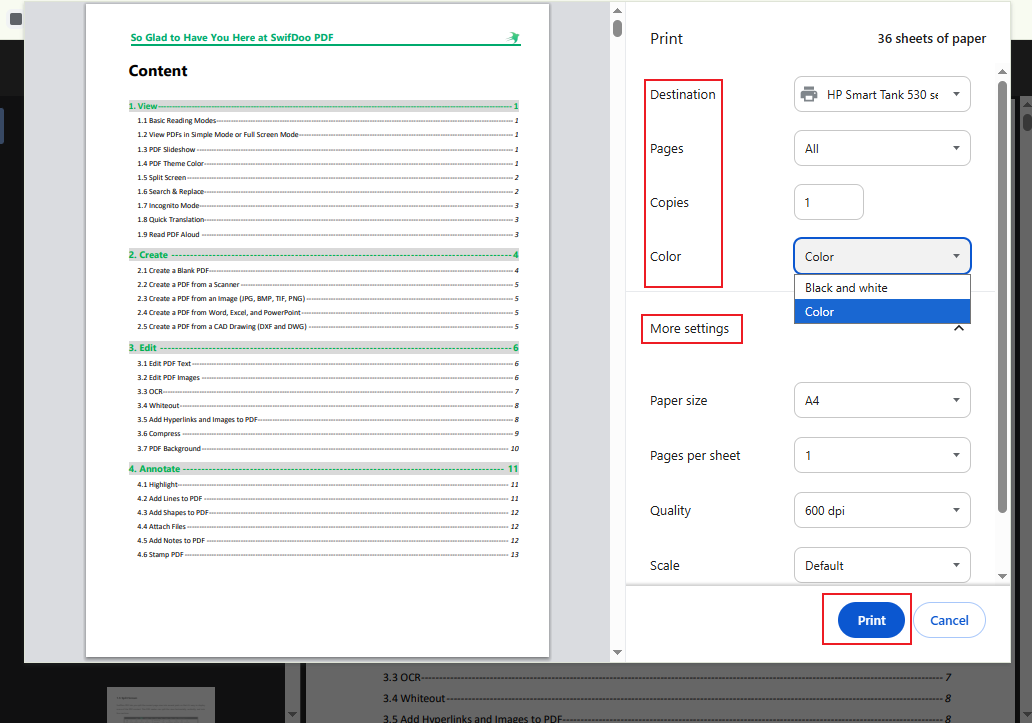
Task: Click the preview scrollbar up arrow
Action: tap(617, 10)
